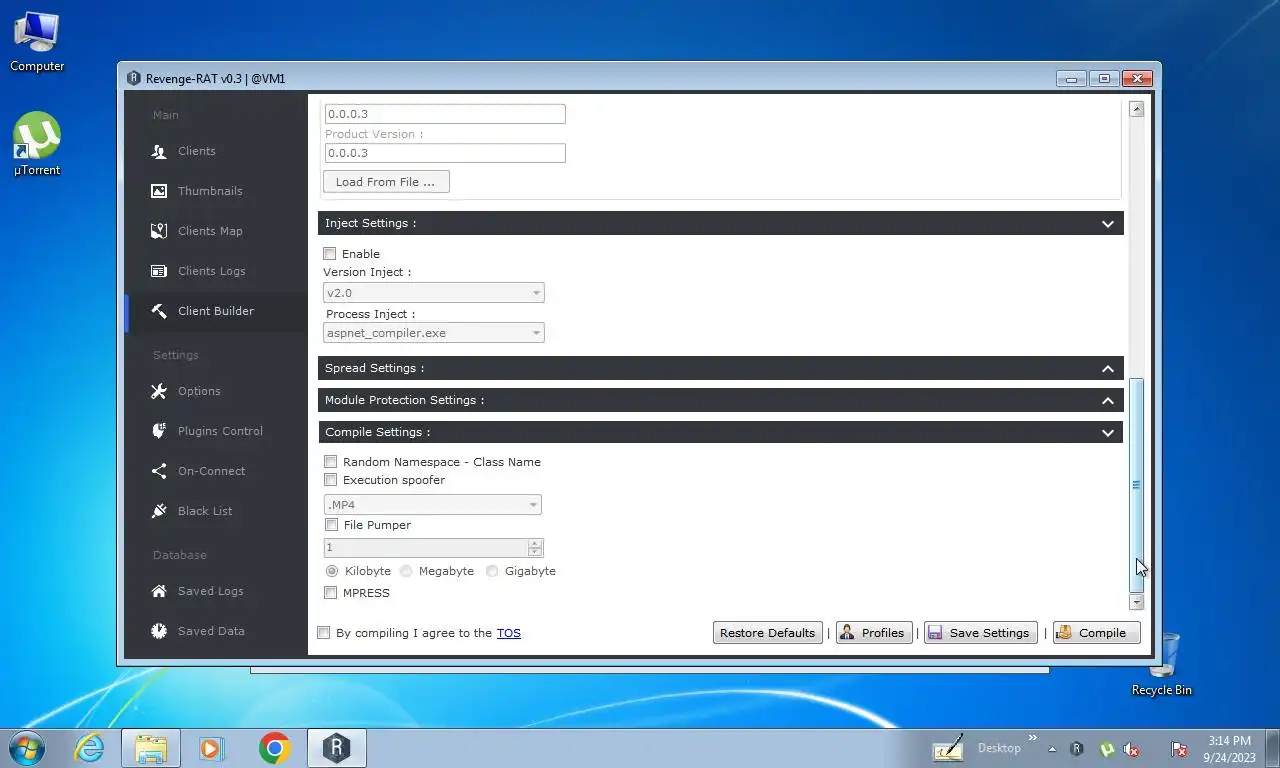Image resolution: width=1280 pixels, height=768 pixels.
Task: Open the Profiles button
Action: [873, 633]
